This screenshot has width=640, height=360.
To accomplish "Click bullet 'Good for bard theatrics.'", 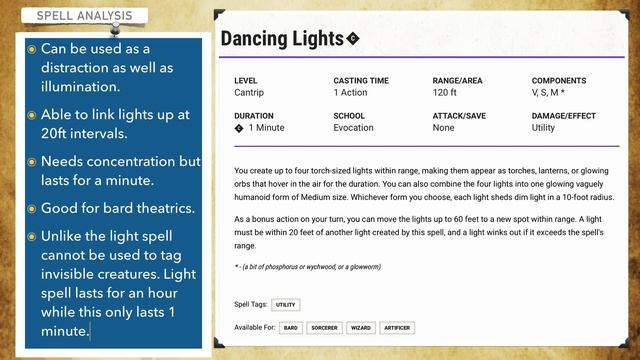I will [118, 208].
